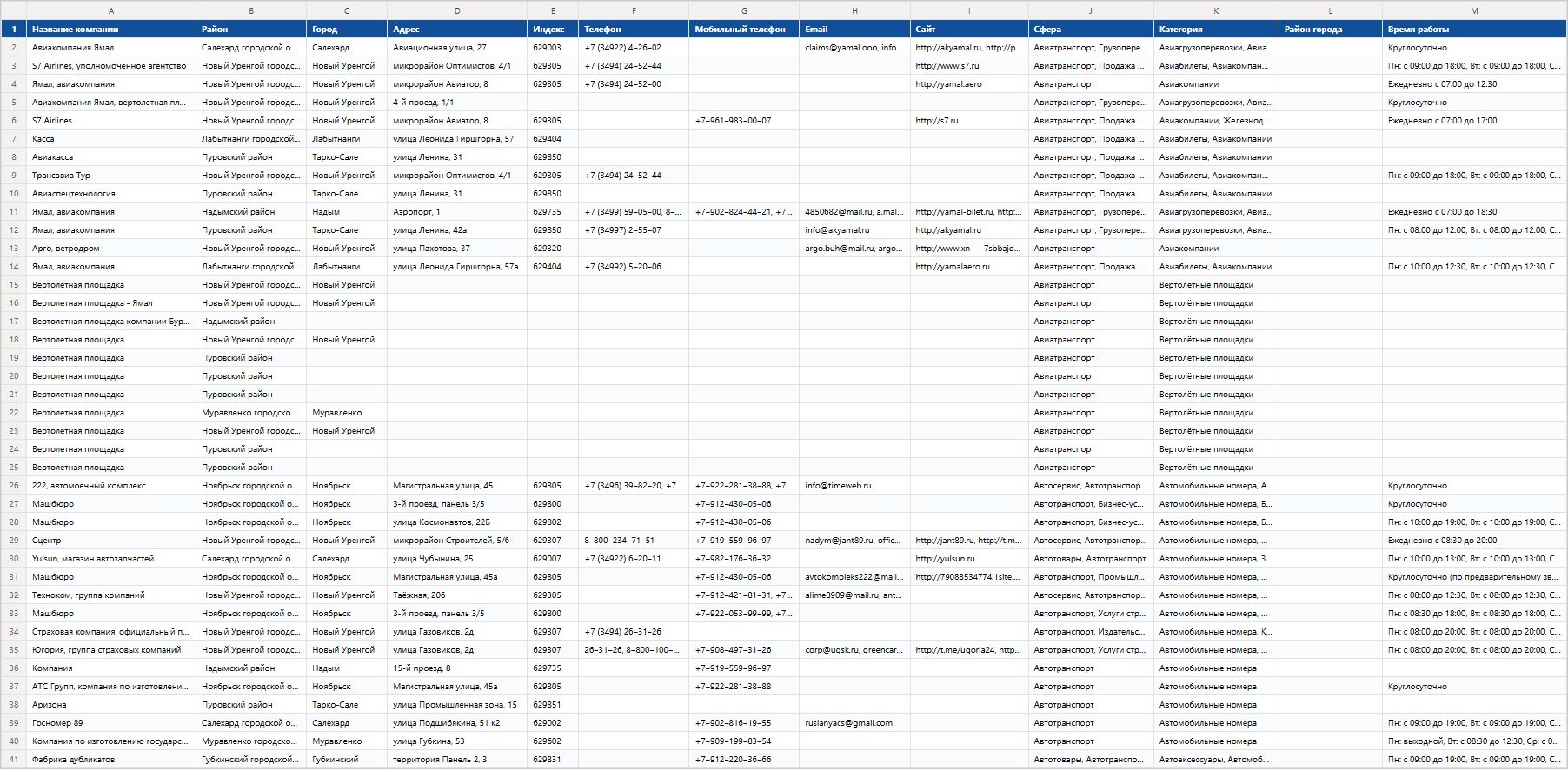The image size is (1568, 784).
Task: Select the 'Ежедневно с 07:00 до 18:30' cell
Action: pos(1474,212)
